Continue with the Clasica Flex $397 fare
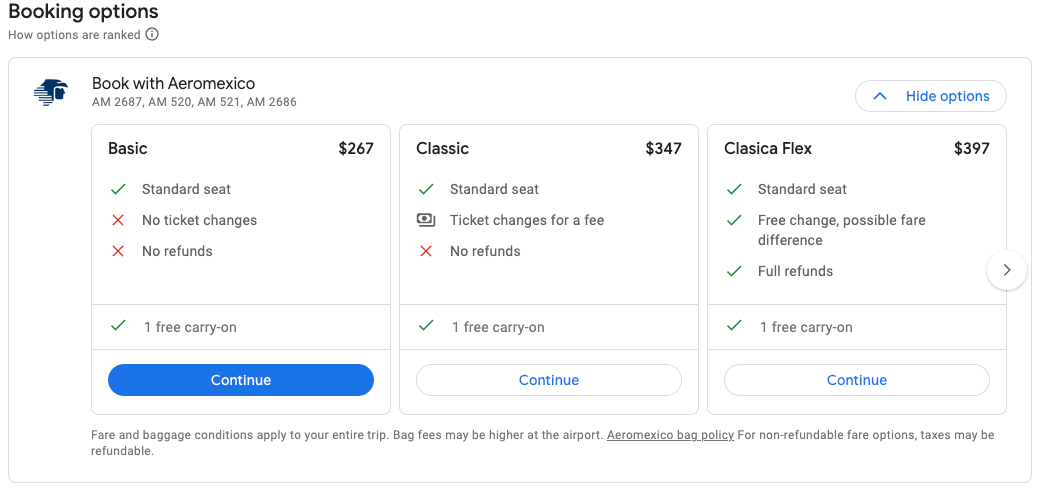This screenshot has height=488, width=1048. tap(856, 380)
